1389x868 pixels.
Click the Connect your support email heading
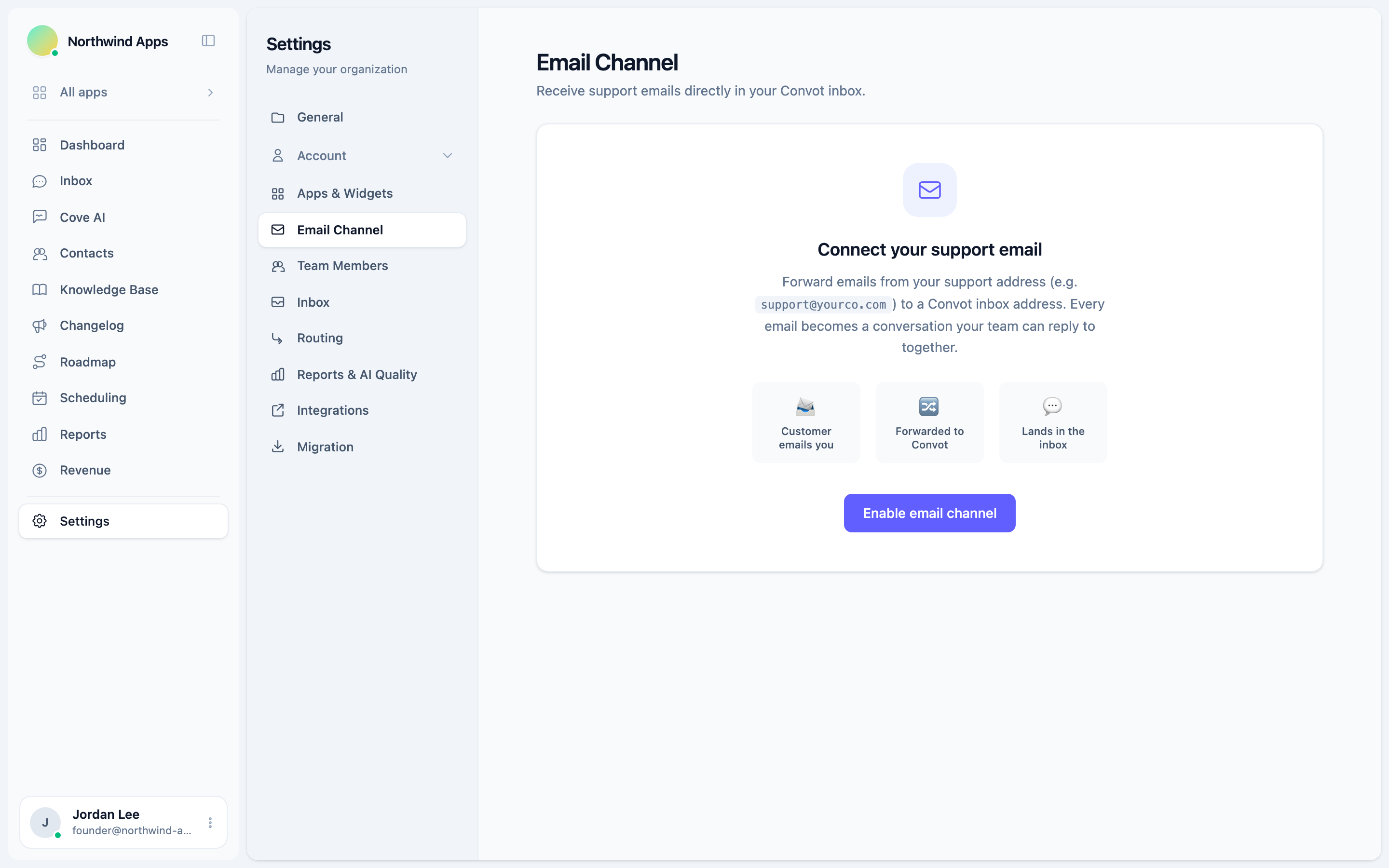click(929, 250)
